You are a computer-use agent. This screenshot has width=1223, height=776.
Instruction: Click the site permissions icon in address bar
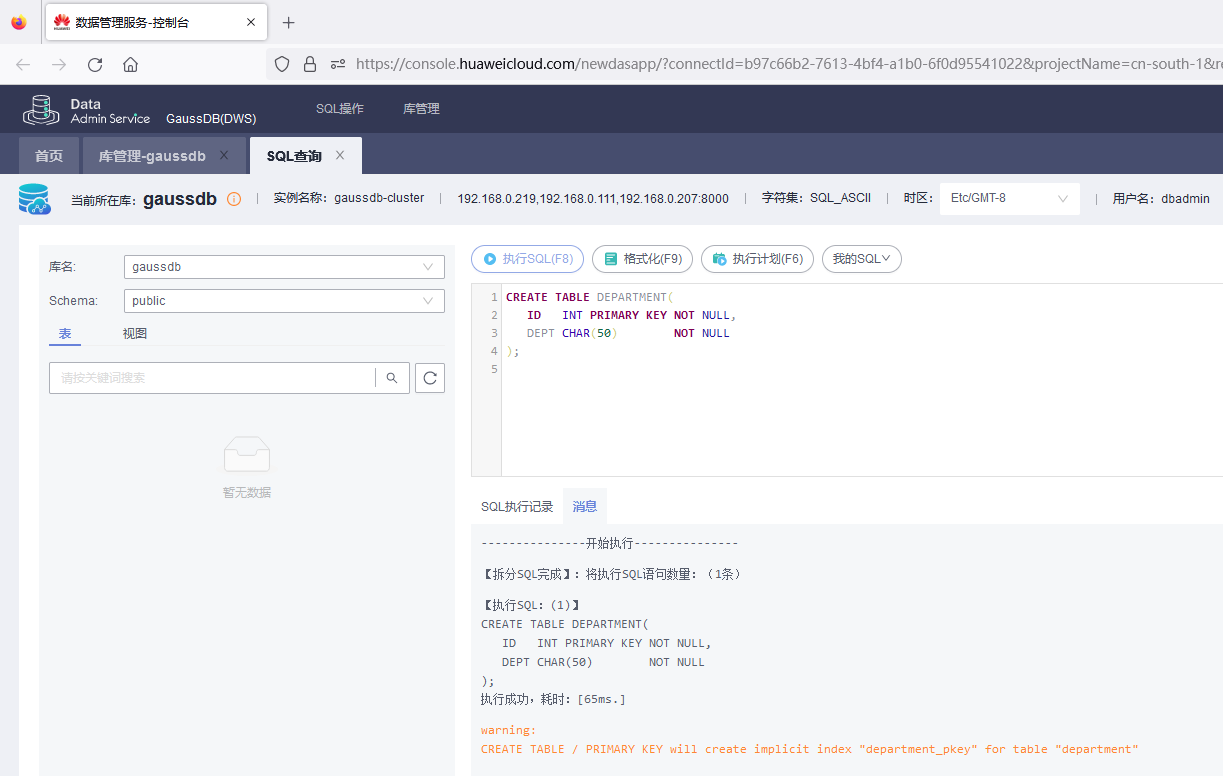(338, 64)
